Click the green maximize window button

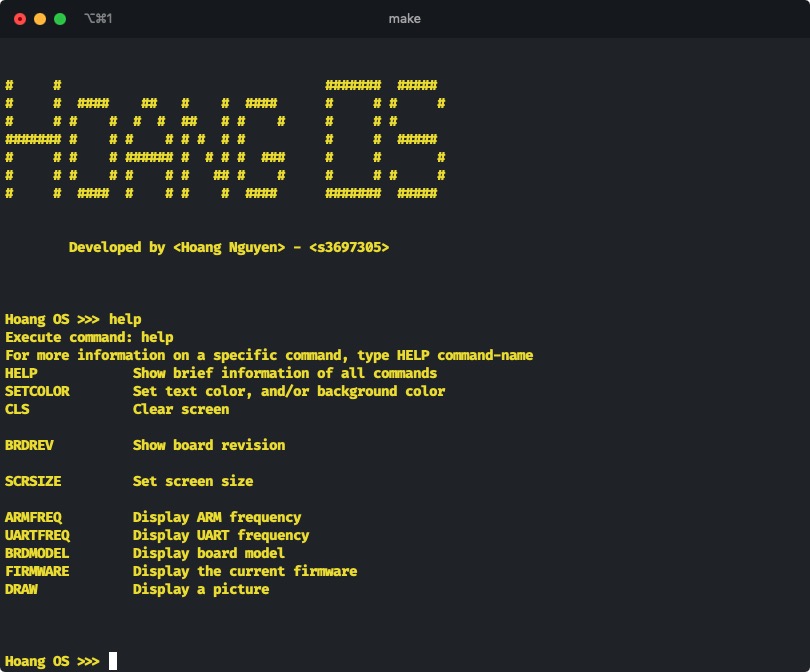tap(60, 19)
